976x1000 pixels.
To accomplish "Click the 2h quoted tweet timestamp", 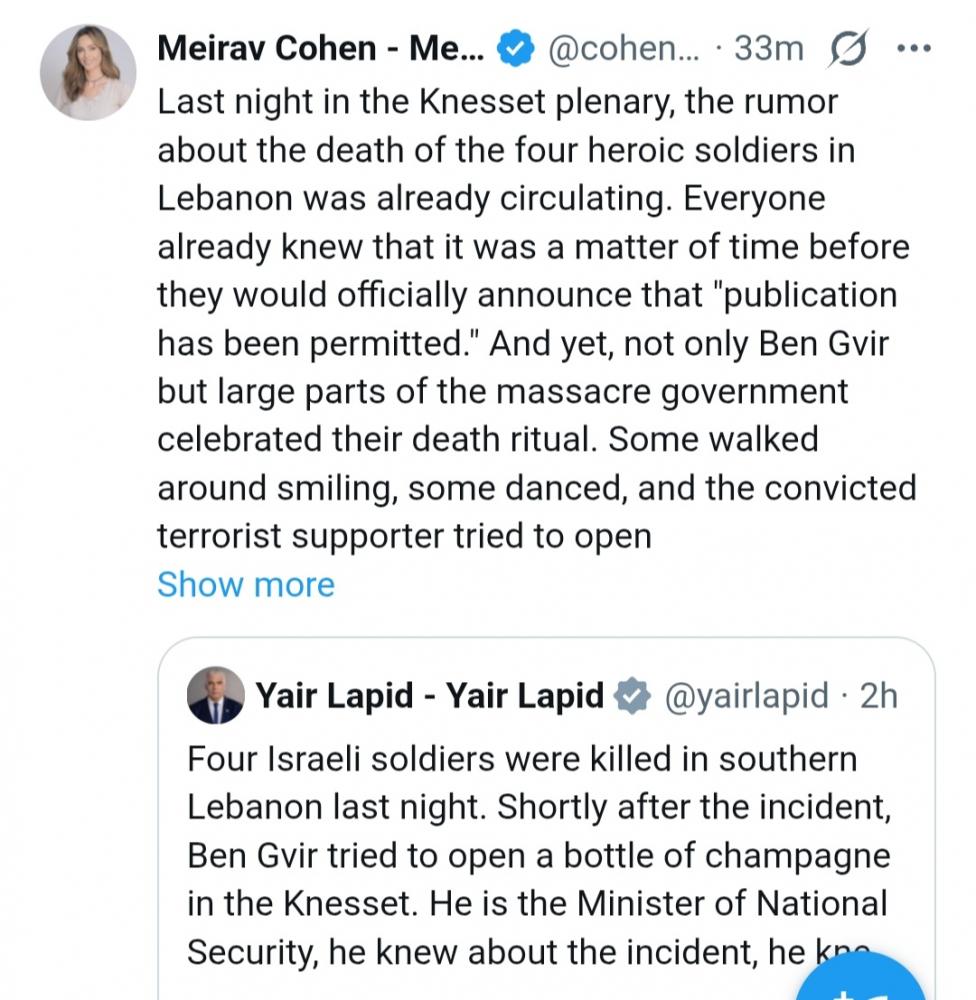I will point(879,695).
